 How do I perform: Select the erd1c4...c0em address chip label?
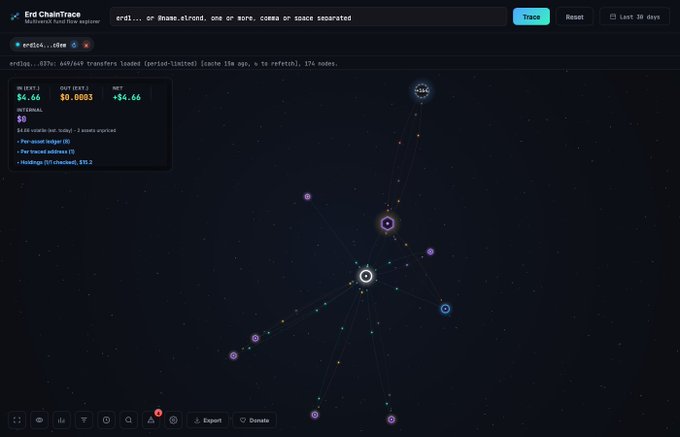click(x=44, y=45)
